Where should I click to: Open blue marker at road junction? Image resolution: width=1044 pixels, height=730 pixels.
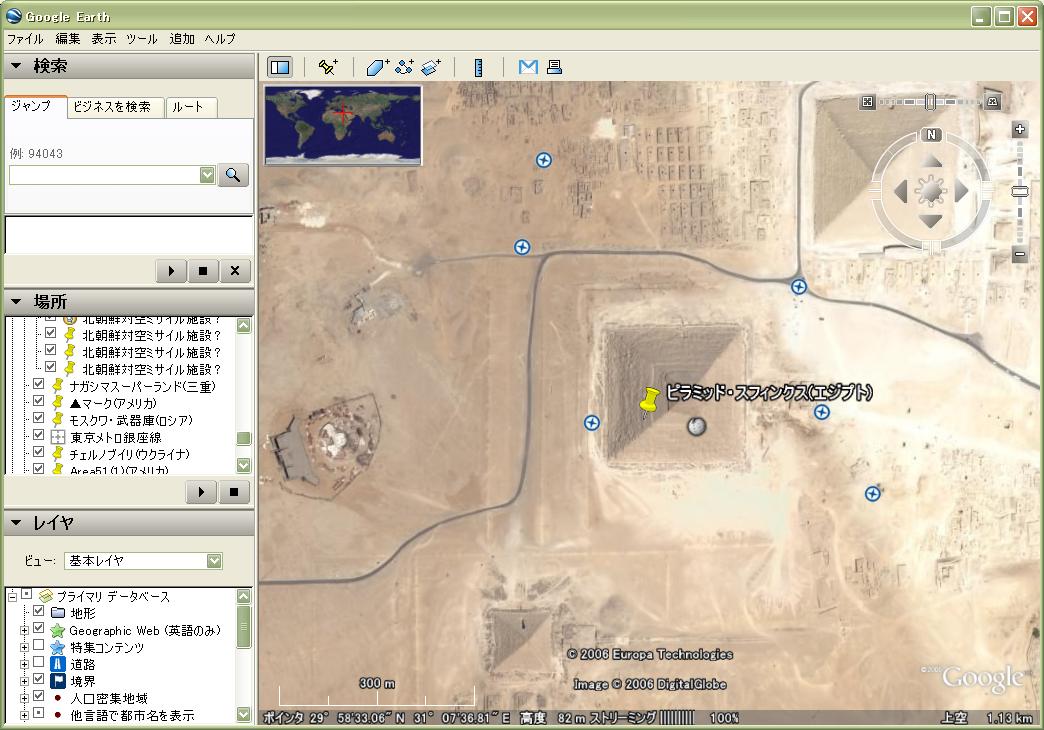pos(798,286)
